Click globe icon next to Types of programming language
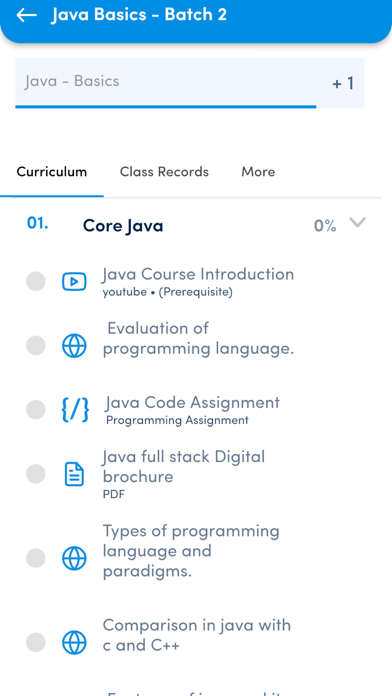Image resolution: width=392 pixels, height=696 pixels. 74,558
